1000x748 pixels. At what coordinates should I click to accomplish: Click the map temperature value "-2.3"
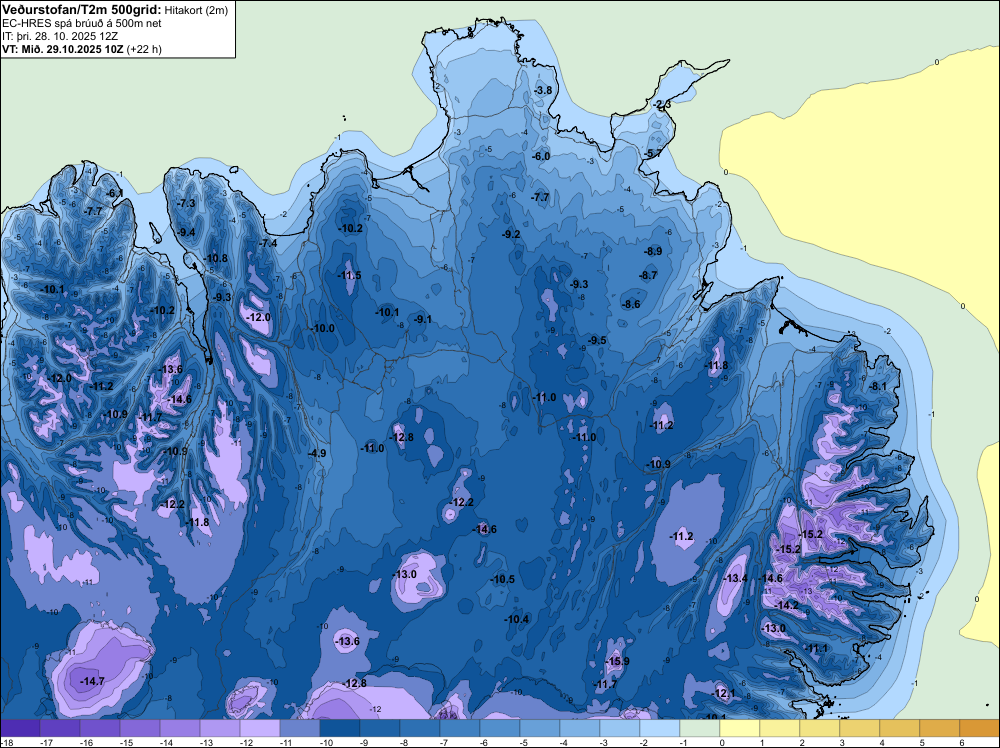(662, 105)
